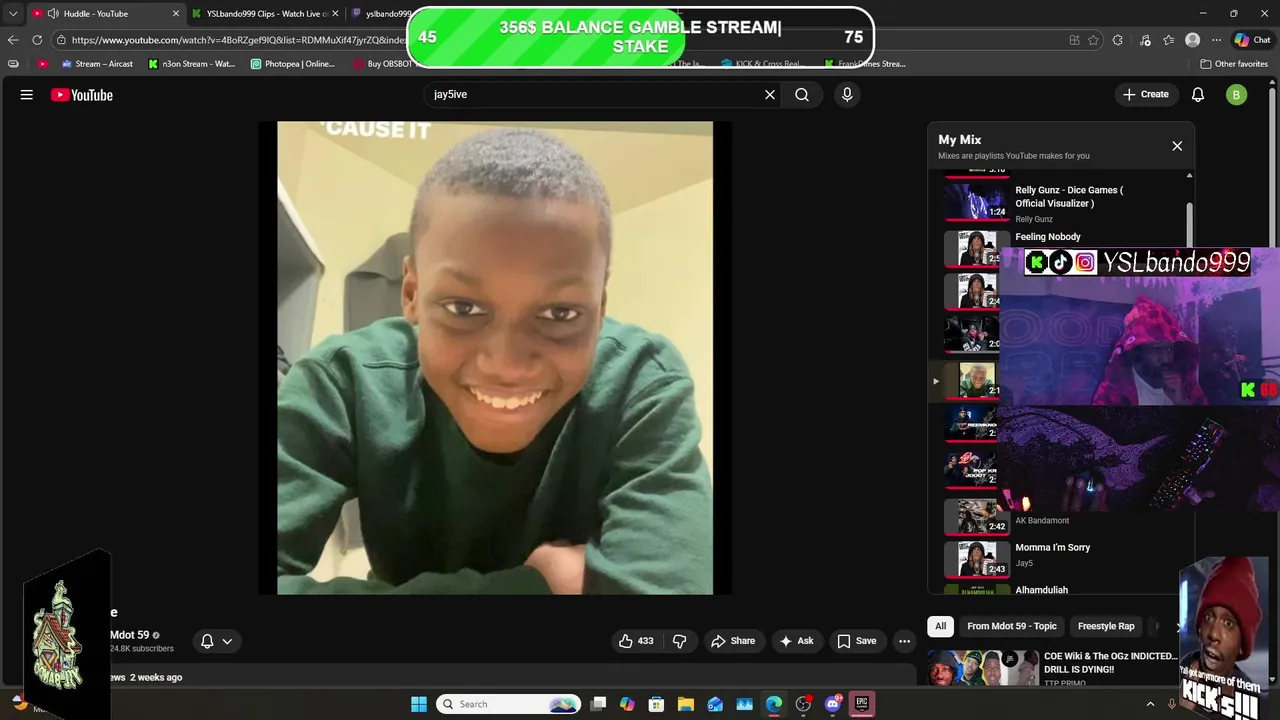Close the My Mix playlist panel

(1177, 146)
